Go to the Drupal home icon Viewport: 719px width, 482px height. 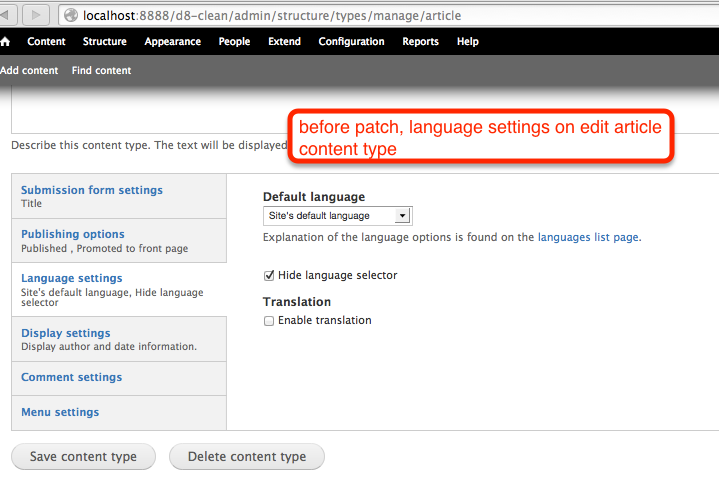[5, 42]
